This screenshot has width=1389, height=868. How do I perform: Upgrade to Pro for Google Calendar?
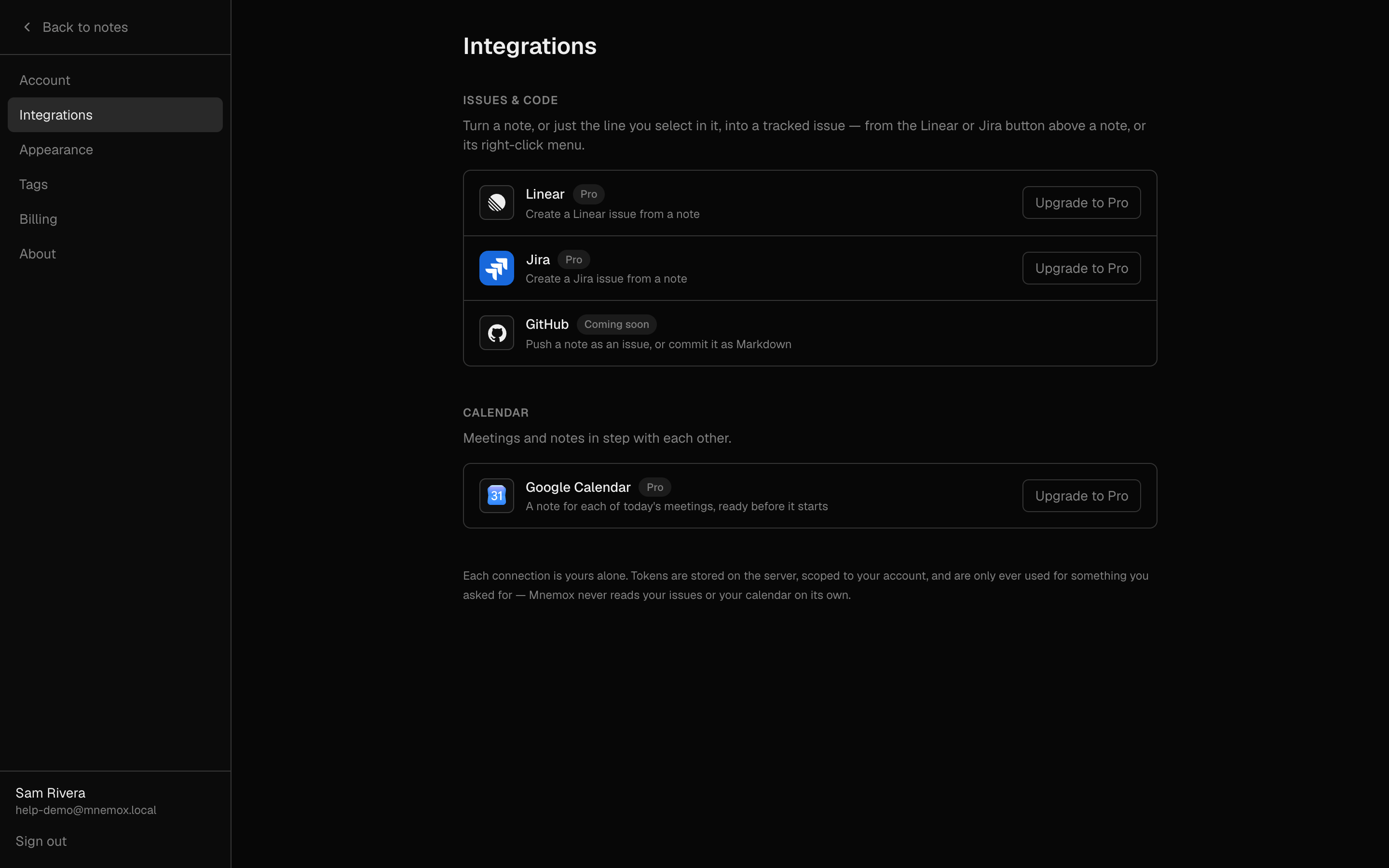tap(1081, 496)
